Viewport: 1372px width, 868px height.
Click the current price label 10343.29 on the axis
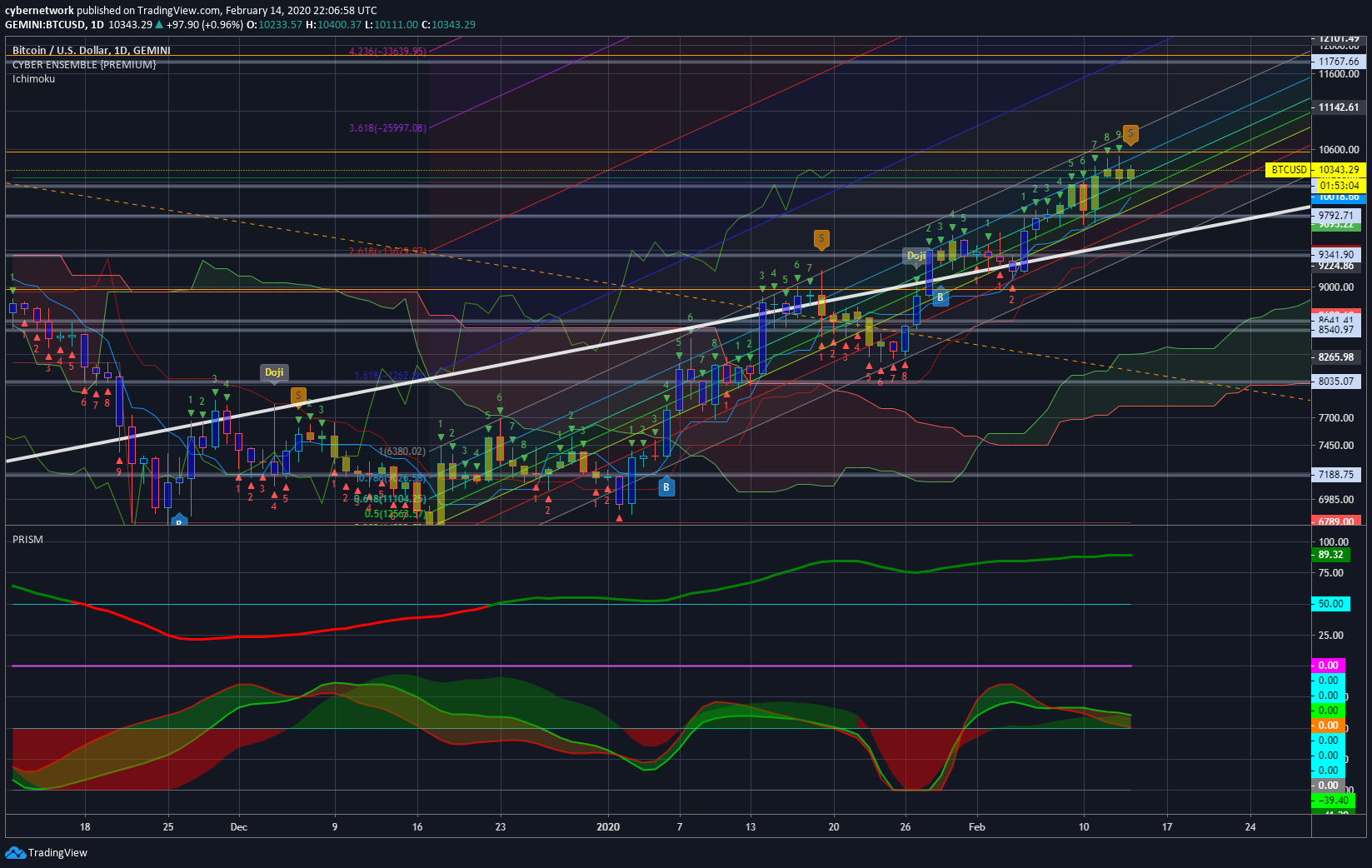[1339, 170]
